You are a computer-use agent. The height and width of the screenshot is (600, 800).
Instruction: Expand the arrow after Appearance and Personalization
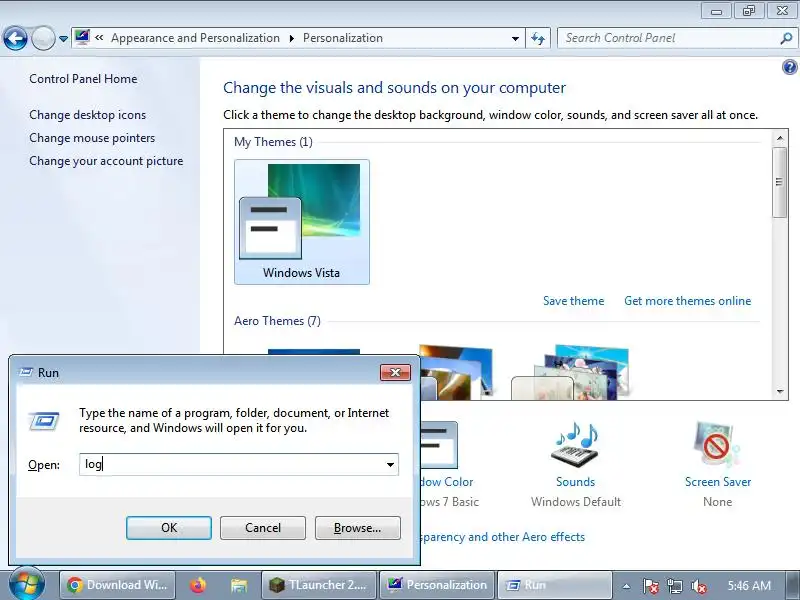coord(291,38)
